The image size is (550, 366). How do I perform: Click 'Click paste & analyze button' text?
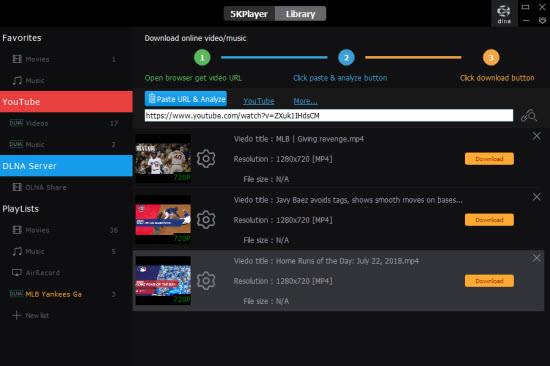click(x=340, y=78)
